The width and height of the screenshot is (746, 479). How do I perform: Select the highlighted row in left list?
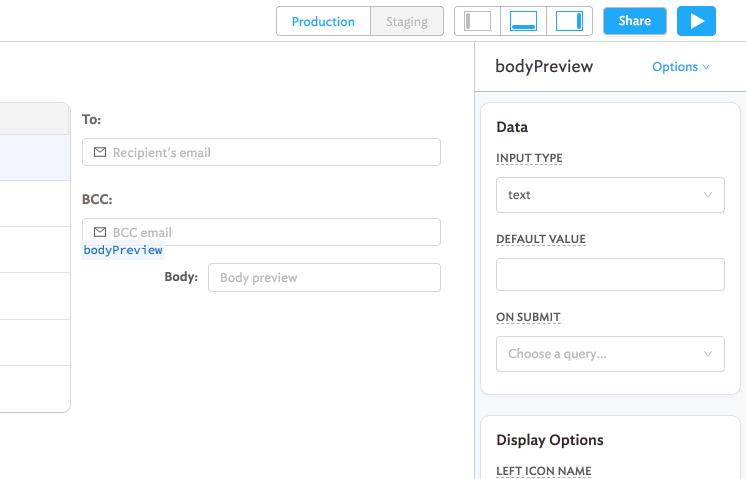point(35,157)
